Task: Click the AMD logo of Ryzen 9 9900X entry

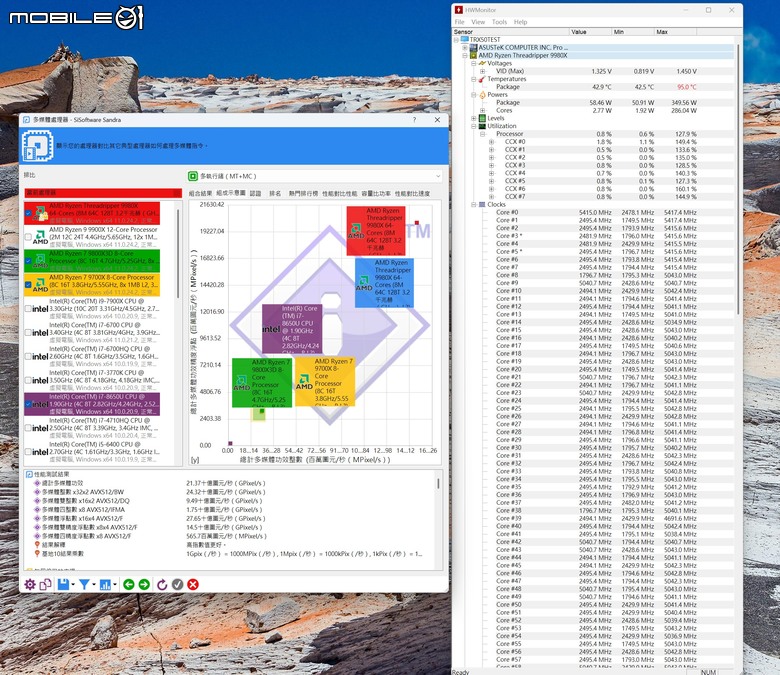Action: 40,238
